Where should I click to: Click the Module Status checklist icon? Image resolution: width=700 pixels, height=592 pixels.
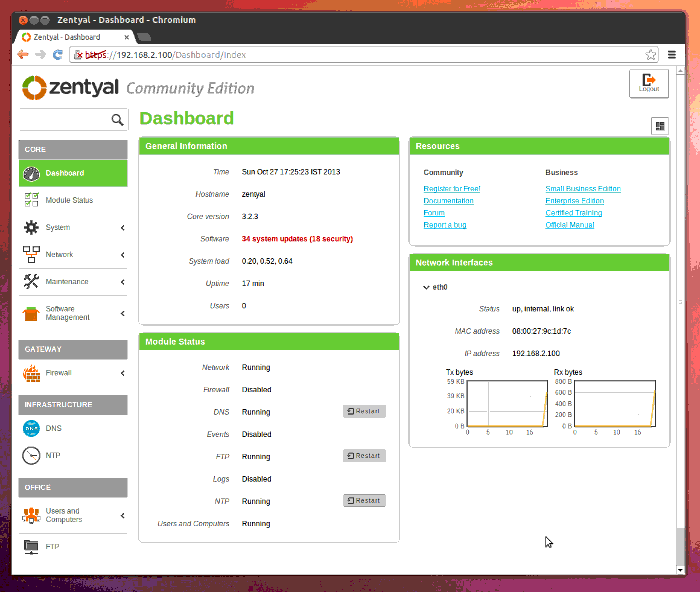pyautogui.click(x=31, y=200)
